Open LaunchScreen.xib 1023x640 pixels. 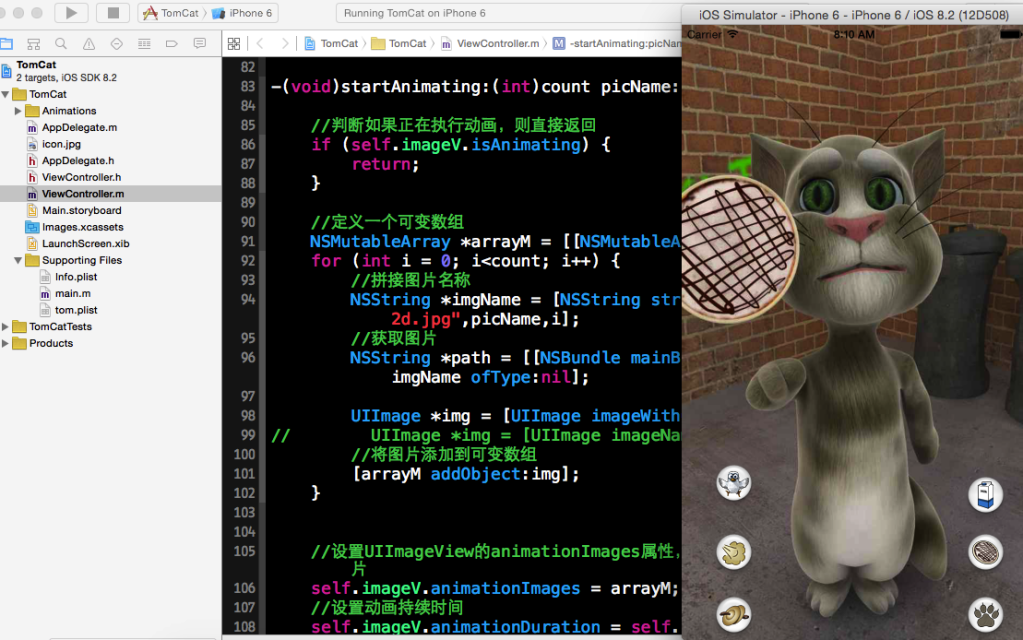pos(85,243)
